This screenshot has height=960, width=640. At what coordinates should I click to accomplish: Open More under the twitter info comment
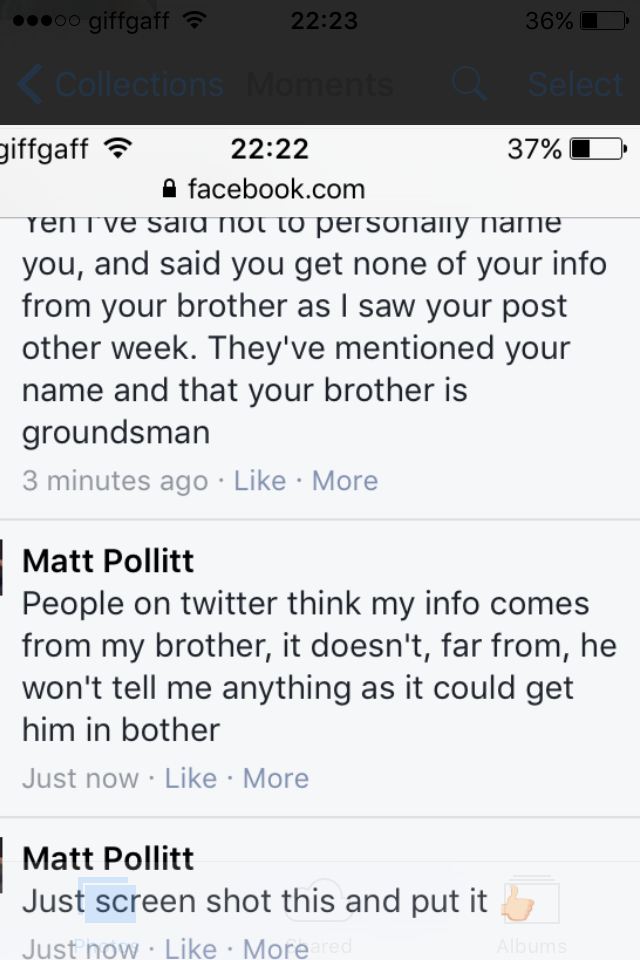point(276,778)
